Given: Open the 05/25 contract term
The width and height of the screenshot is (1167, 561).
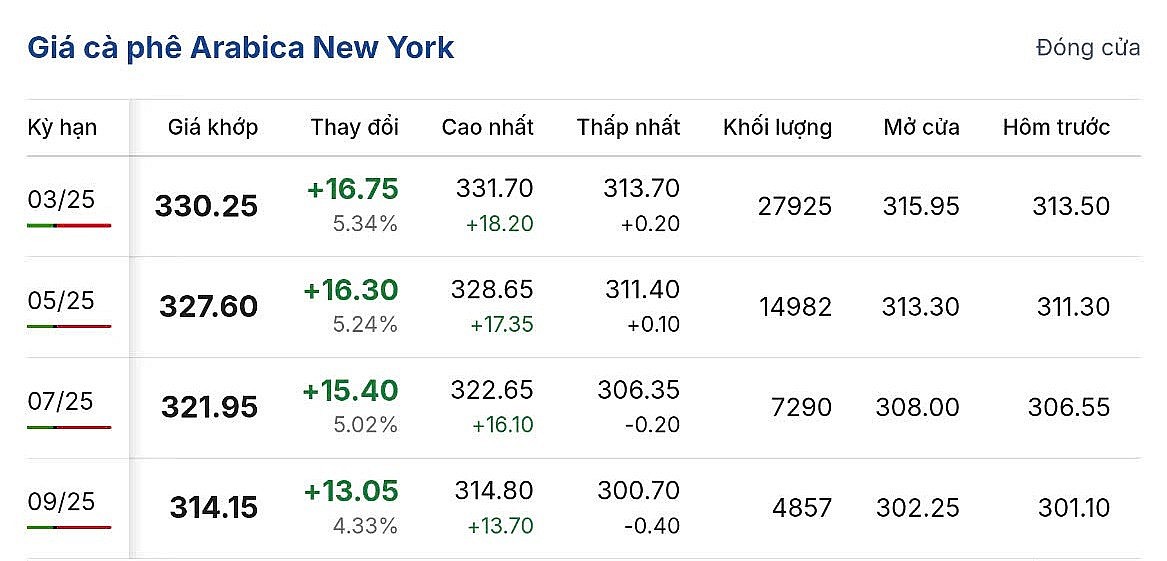Looking at the screenshot, I should click(x=61, y=300).
